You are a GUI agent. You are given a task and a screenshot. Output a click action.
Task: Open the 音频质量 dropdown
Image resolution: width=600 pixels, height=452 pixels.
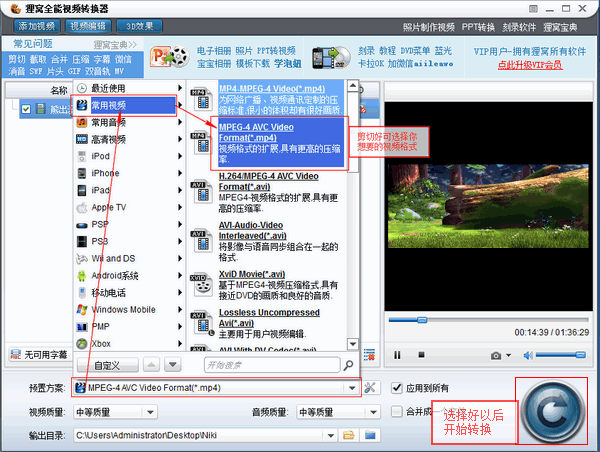tap(338, 412)
